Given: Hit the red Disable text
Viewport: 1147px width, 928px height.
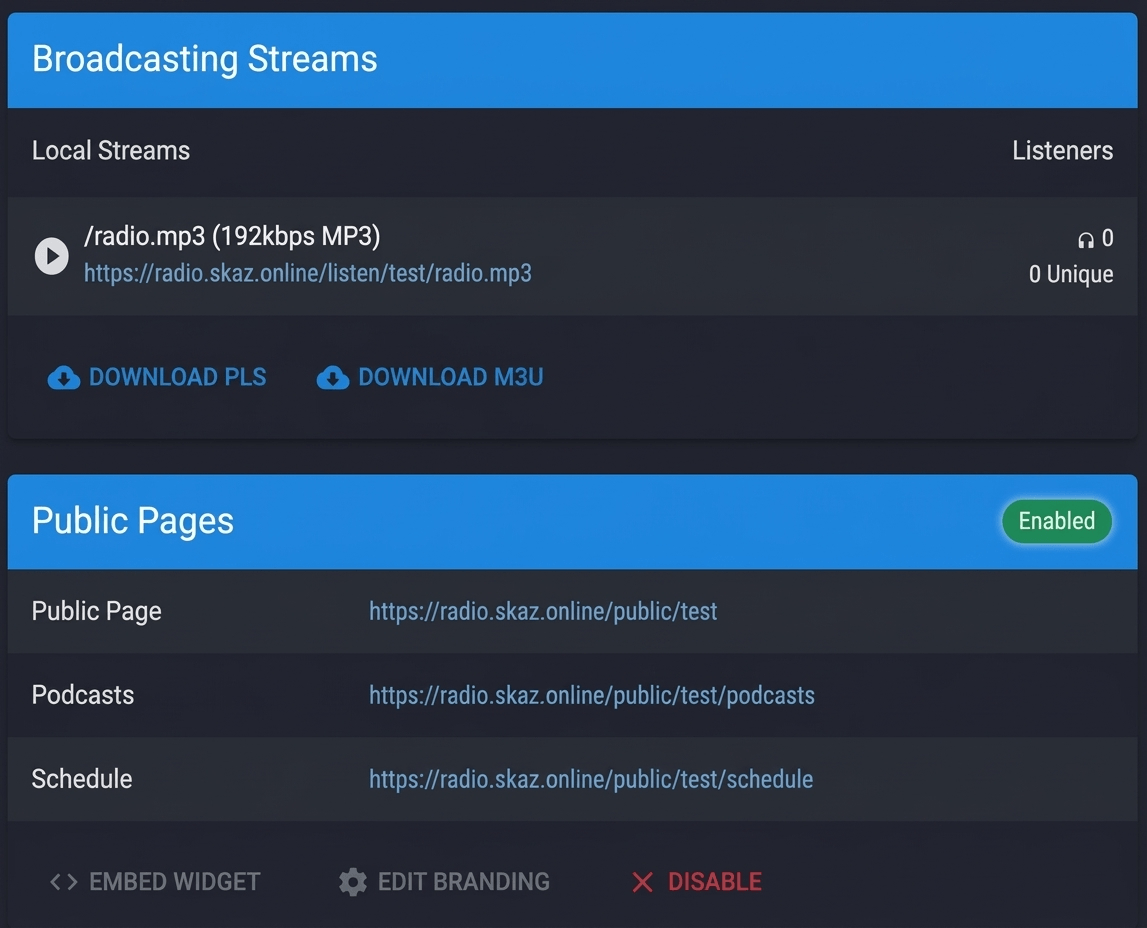Looking at the screenshot, I should coord(715,882).
